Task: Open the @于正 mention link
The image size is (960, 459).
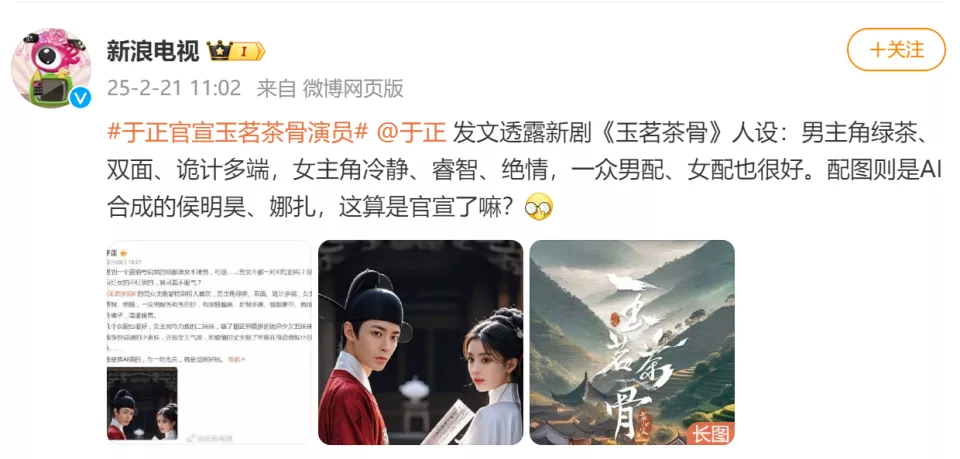Action: 411,132
